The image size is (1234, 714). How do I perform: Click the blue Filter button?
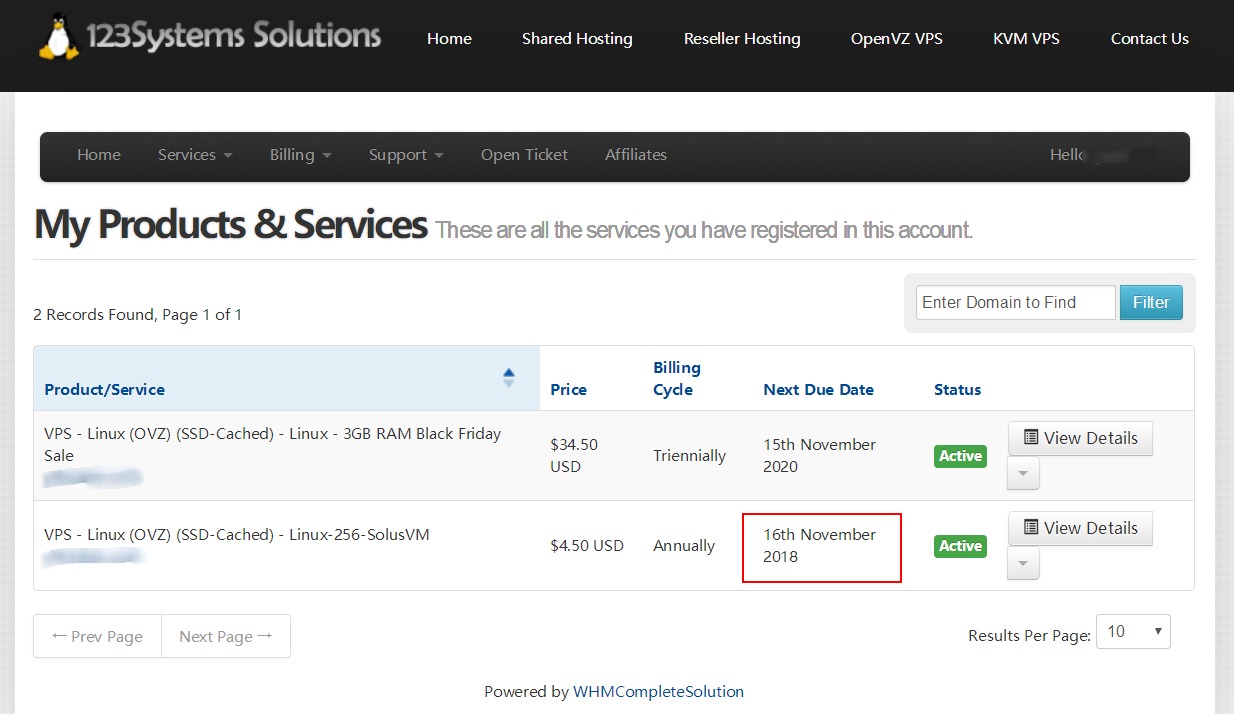(x=1151, y=302)
